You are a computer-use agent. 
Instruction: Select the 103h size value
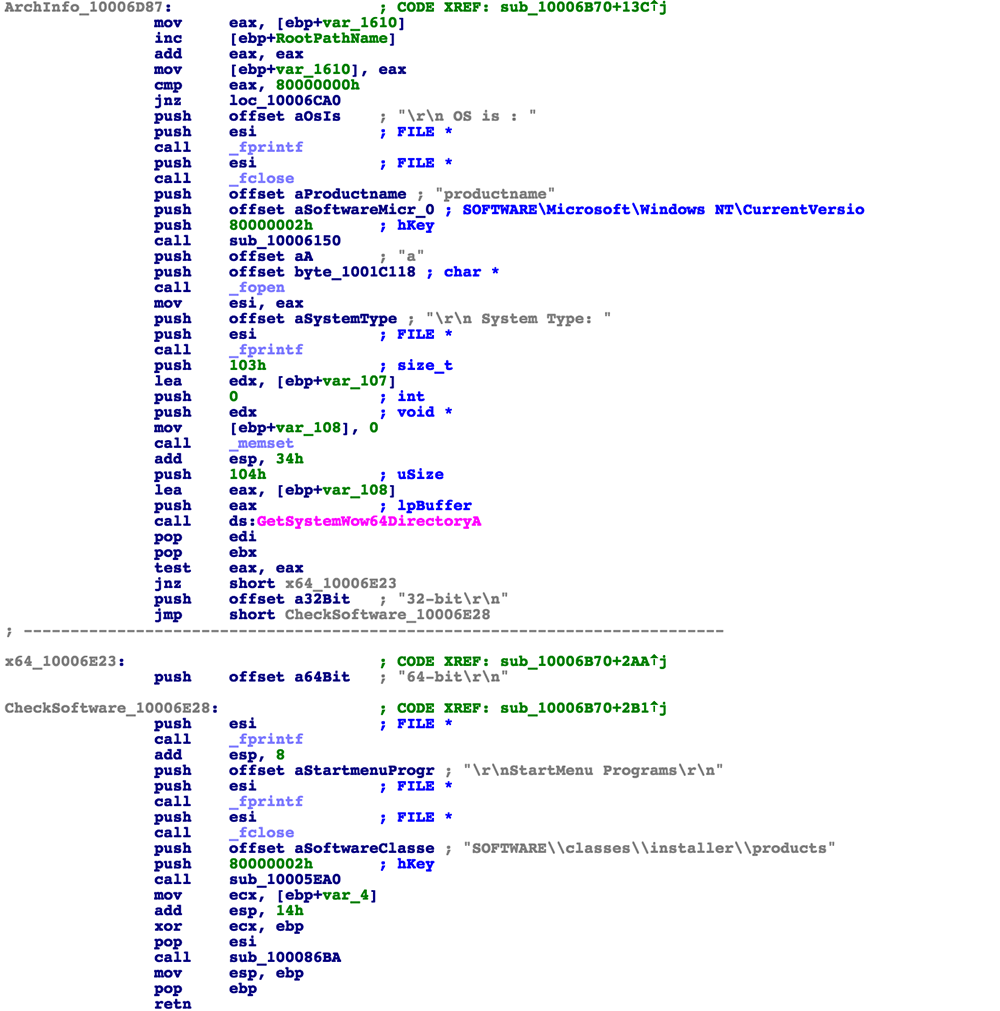click(248, 366)
